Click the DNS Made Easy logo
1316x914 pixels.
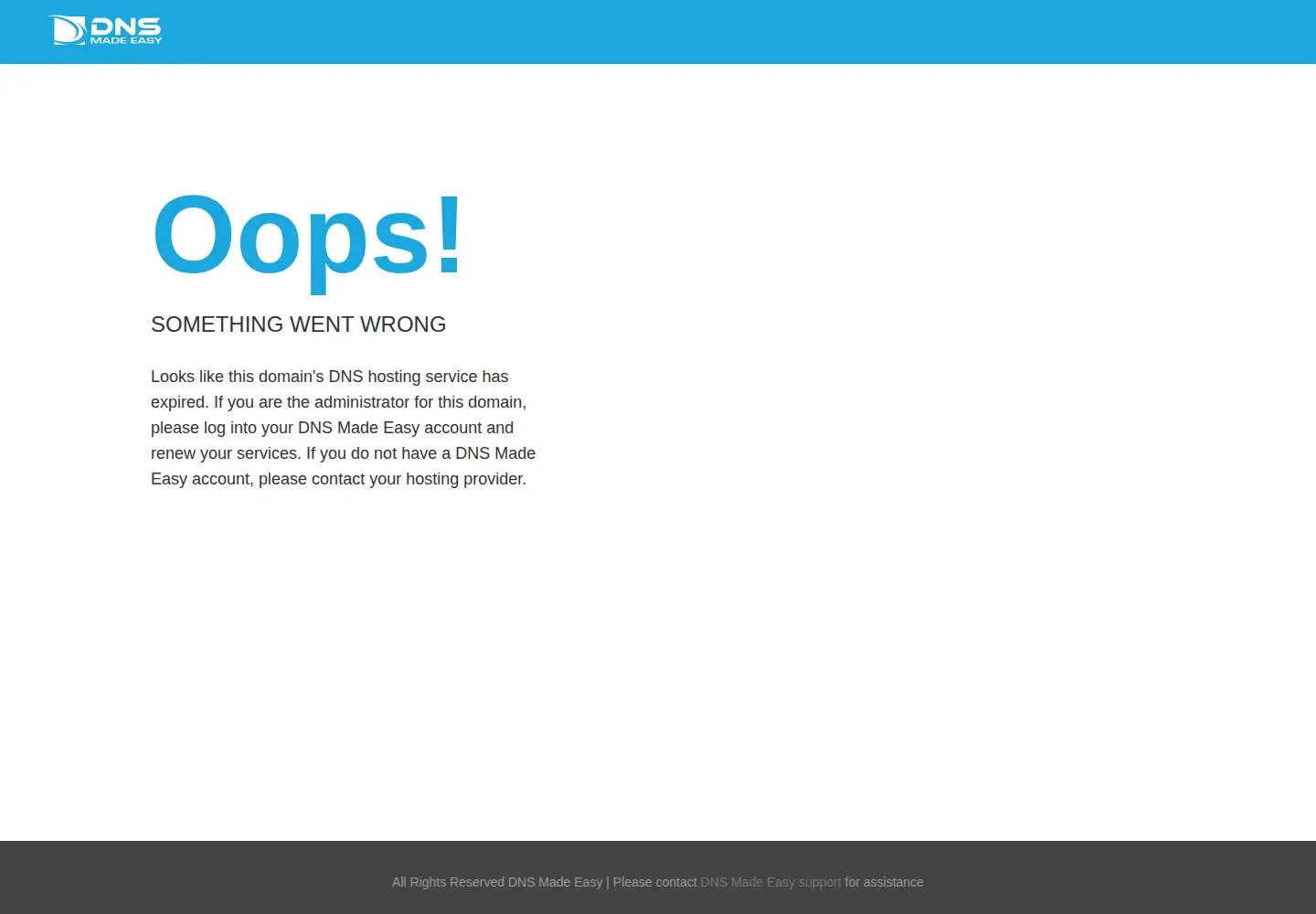tap(105, 30)
